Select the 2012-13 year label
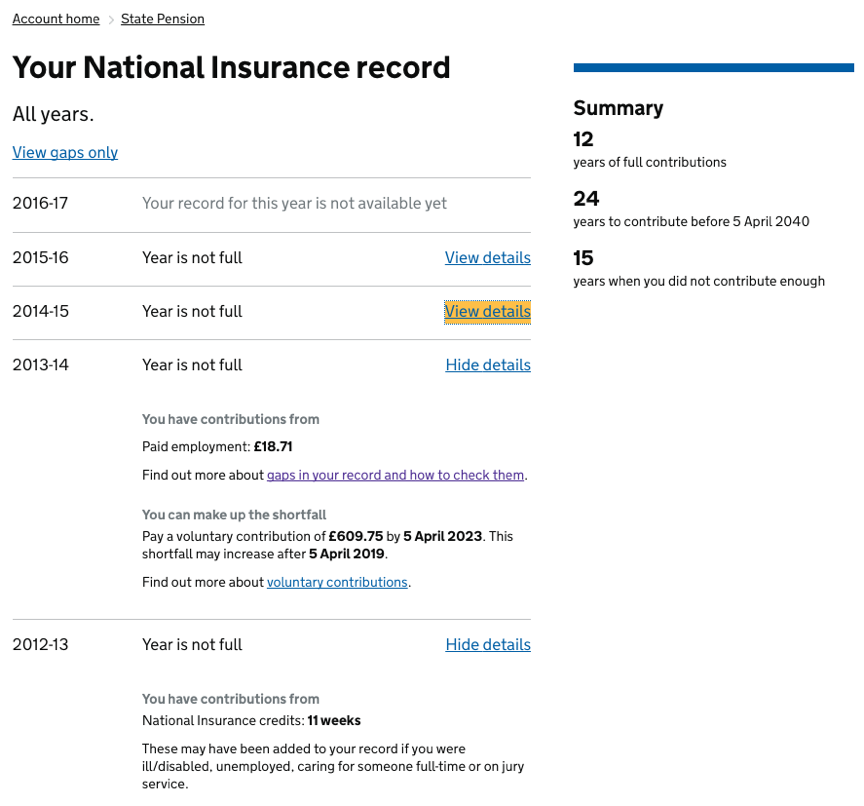 click(x=40, y=645)
